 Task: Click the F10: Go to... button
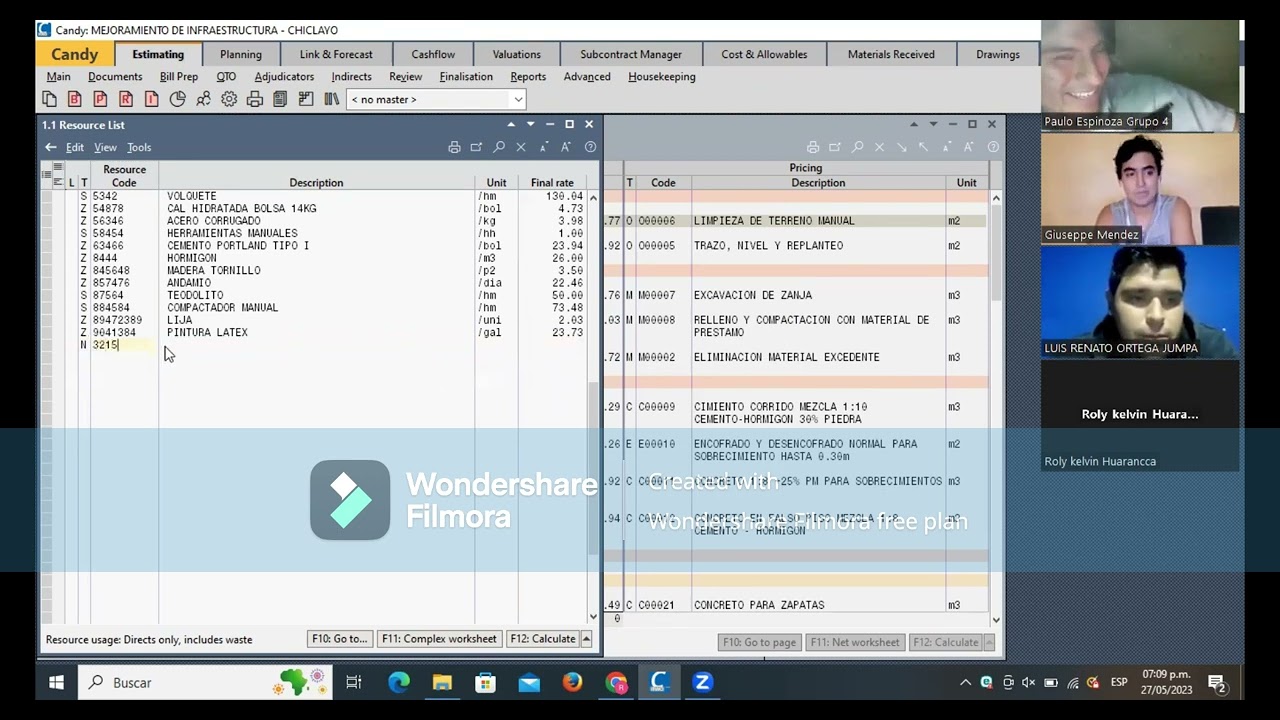(x=340, y=639)
